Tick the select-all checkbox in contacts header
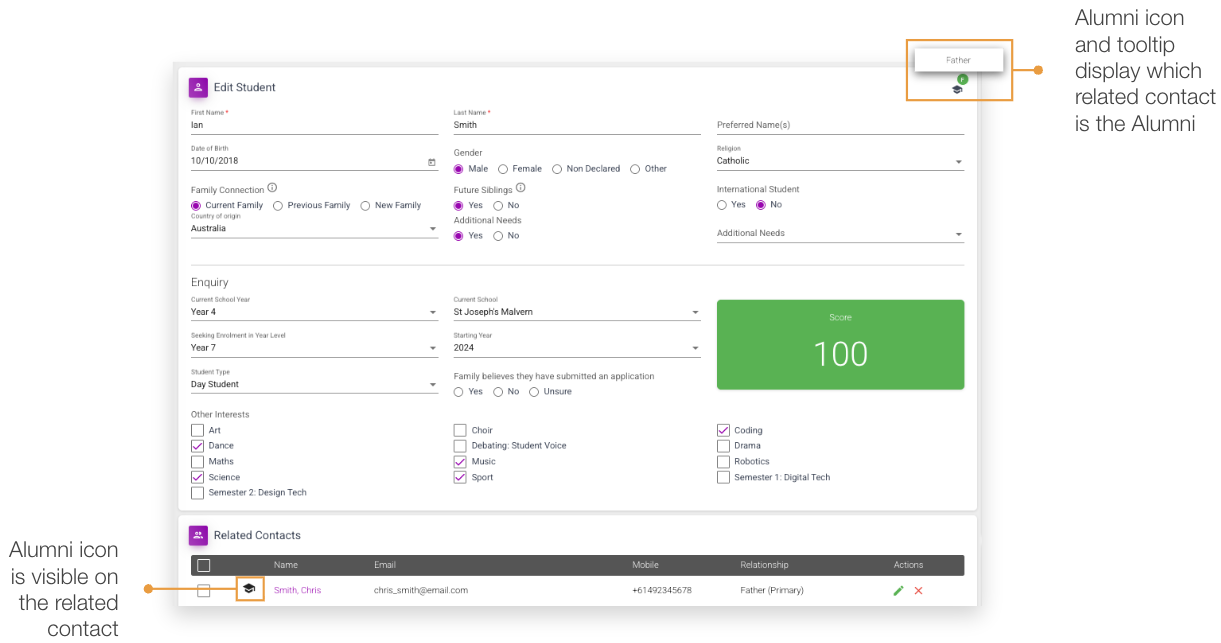 pyautogui.click(x=204, y=565)
